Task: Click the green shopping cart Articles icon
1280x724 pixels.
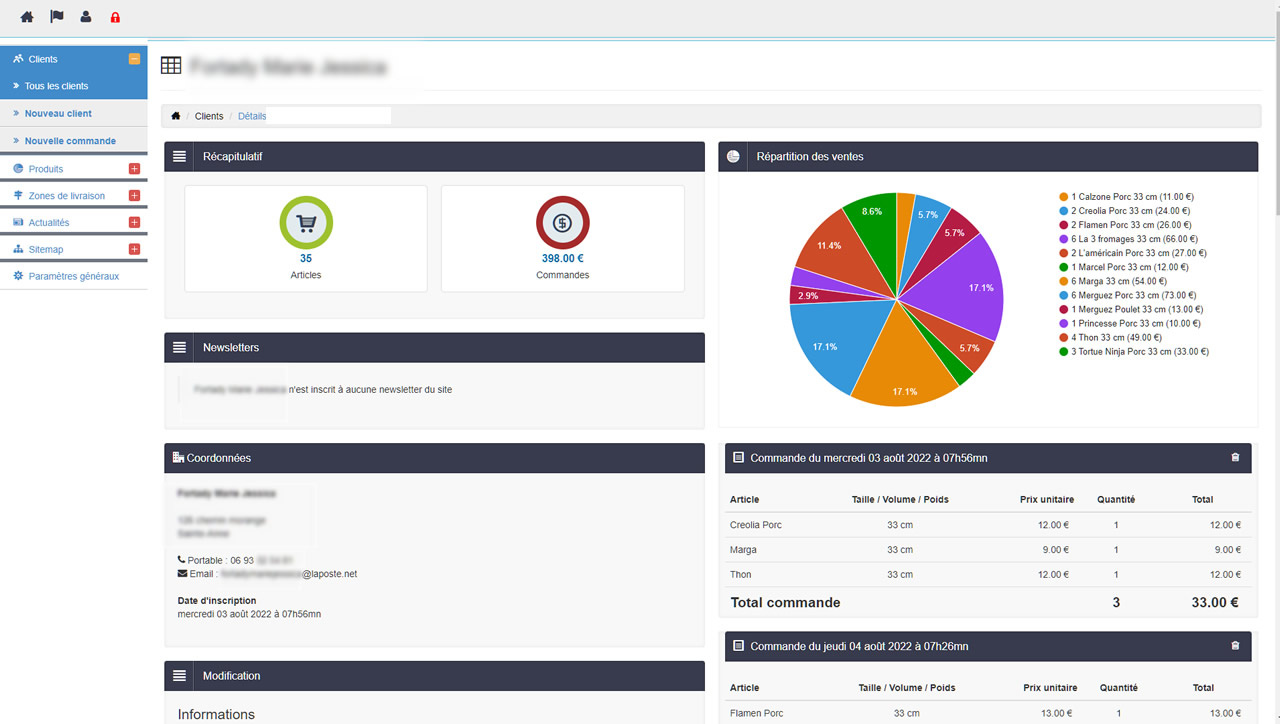Action: 306,223
